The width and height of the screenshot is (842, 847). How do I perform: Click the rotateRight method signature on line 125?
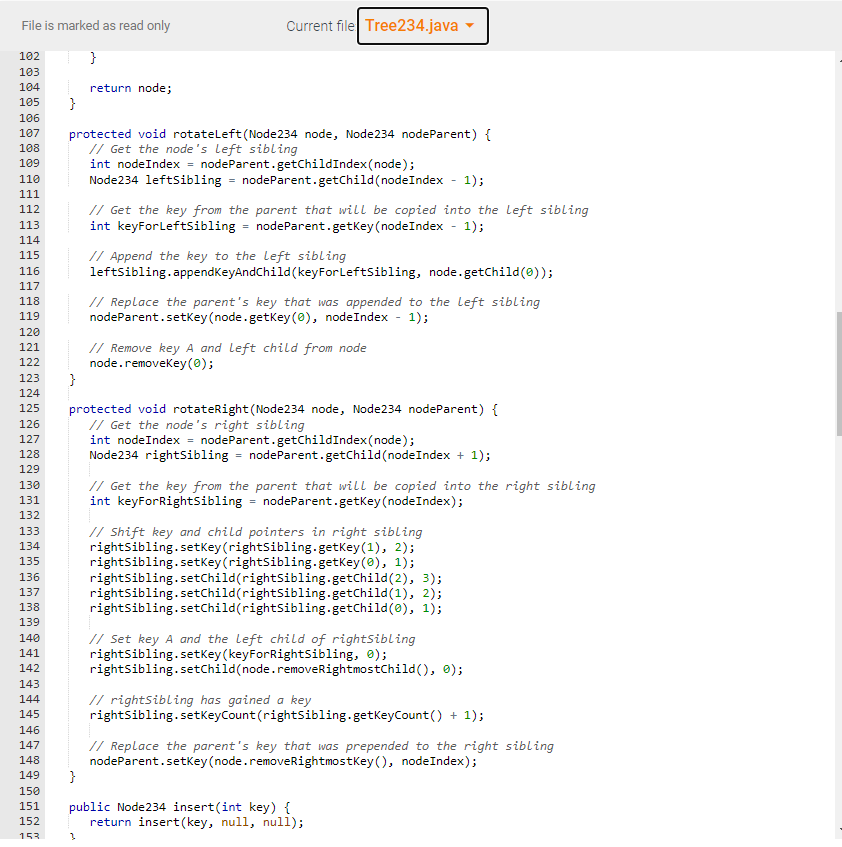click(x=283, y=409)
